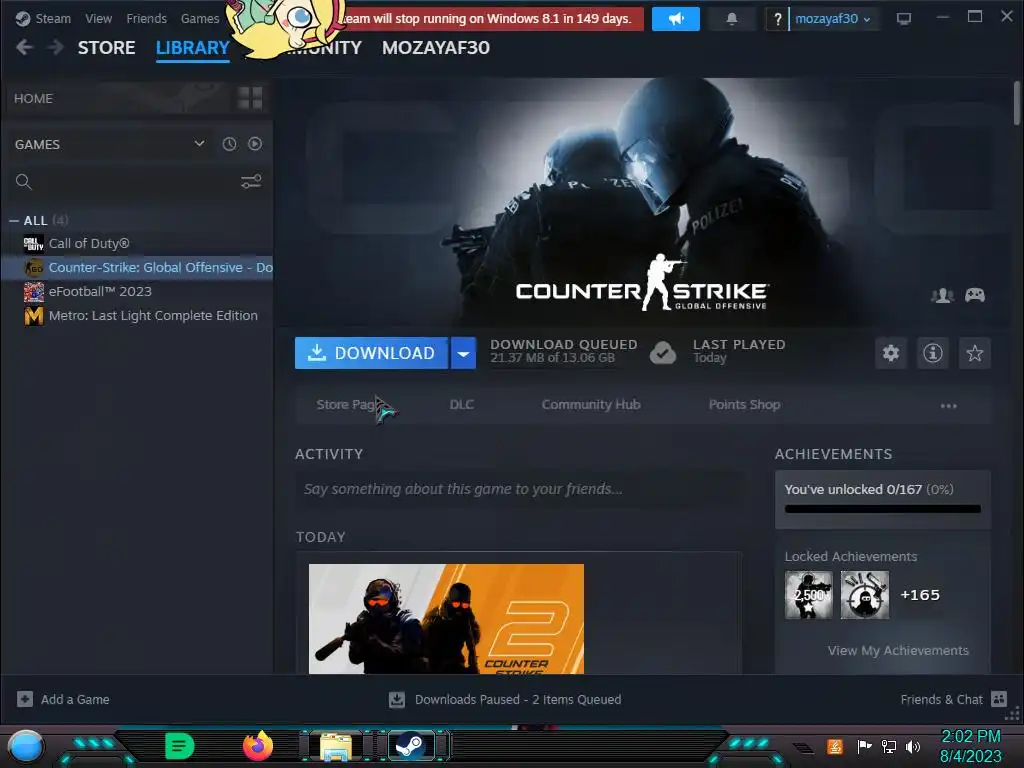Open the more options ellipsis menu
1024x768 pixels.
pos(948,406)
